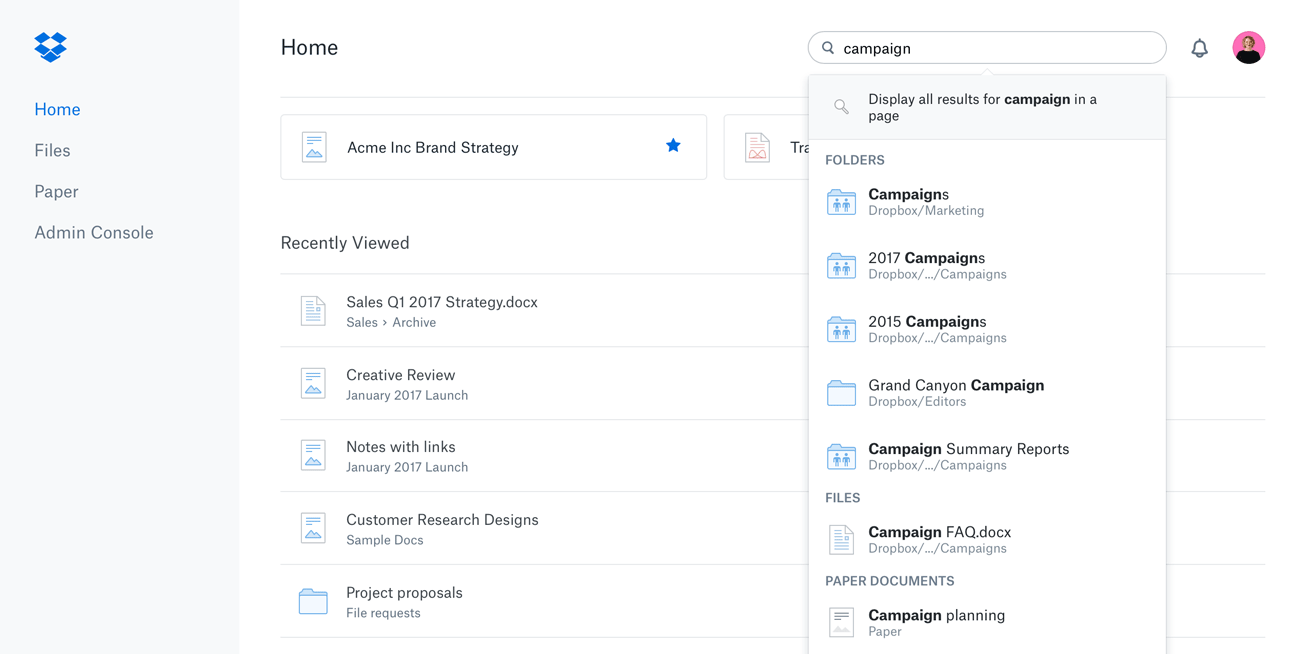
Task: Open Campaign Summary Reports result
Action: point(987,457)
